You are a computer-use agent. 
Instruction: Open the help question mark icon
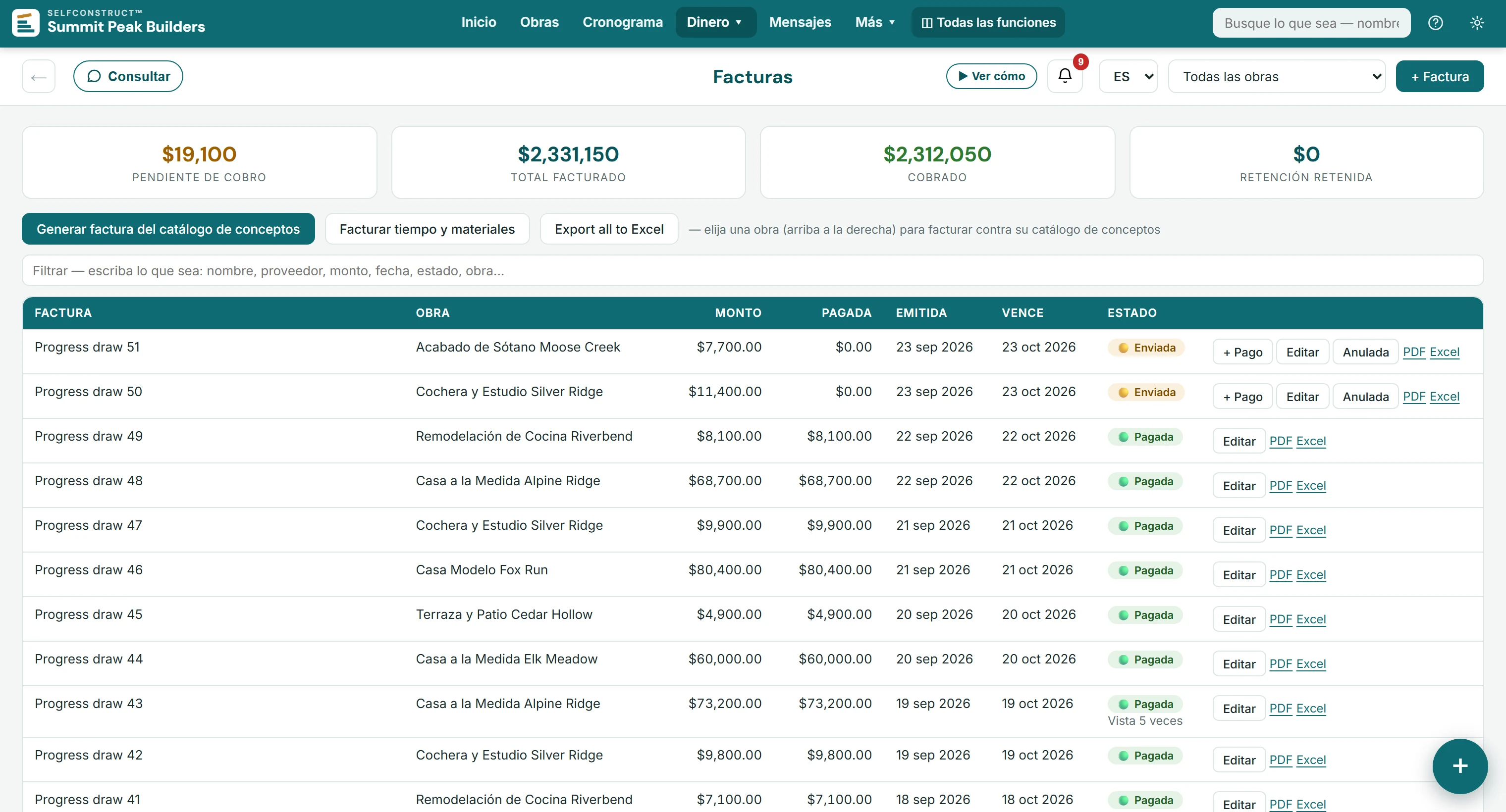[x=1435, y=23]
